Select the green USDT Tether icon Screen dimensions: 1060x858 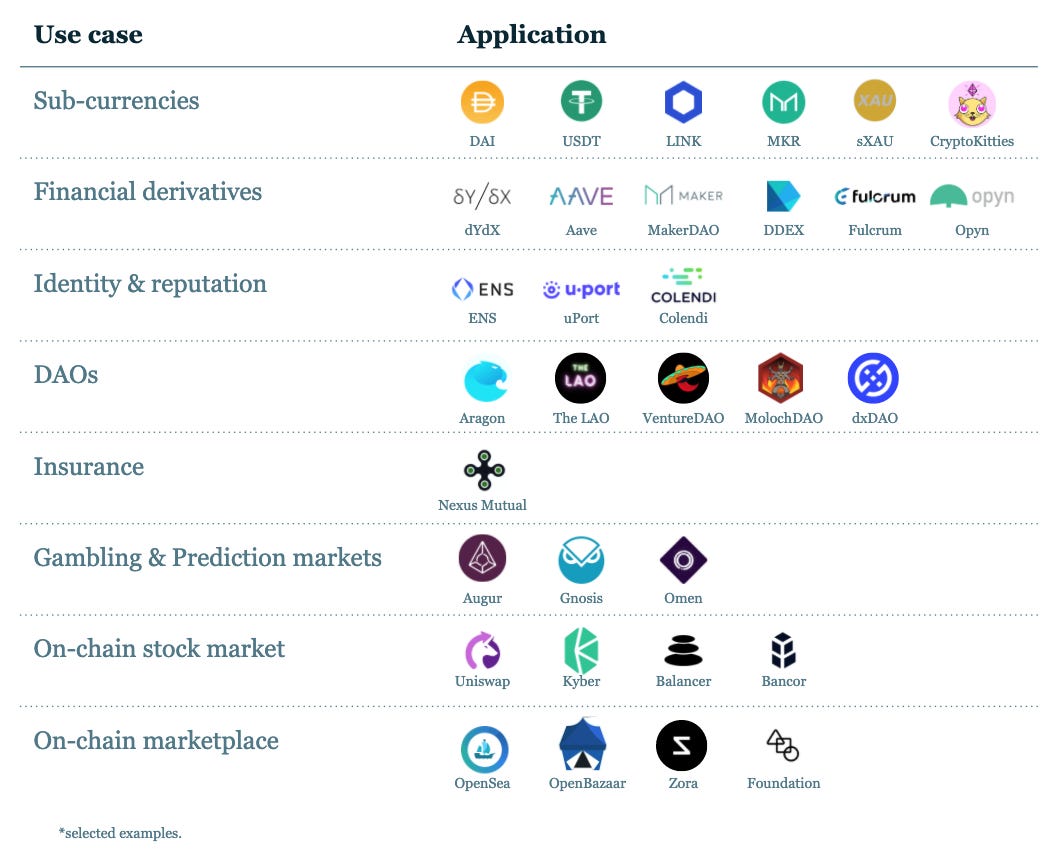click(581, 101)
